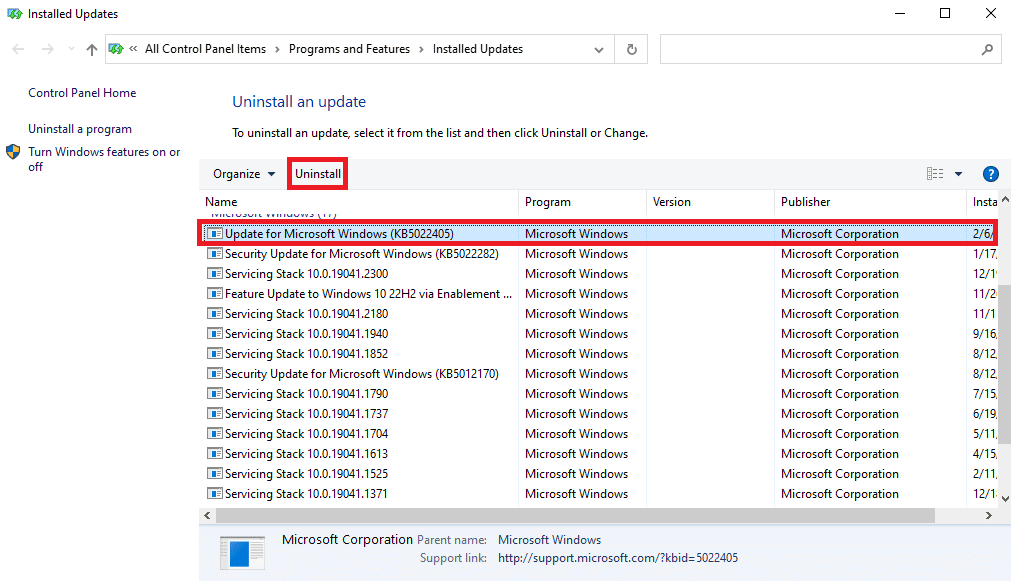Select Servicing Stack 10.0.19041.1704 row
Screen dimensions: 1011x581
click(598, 434)
